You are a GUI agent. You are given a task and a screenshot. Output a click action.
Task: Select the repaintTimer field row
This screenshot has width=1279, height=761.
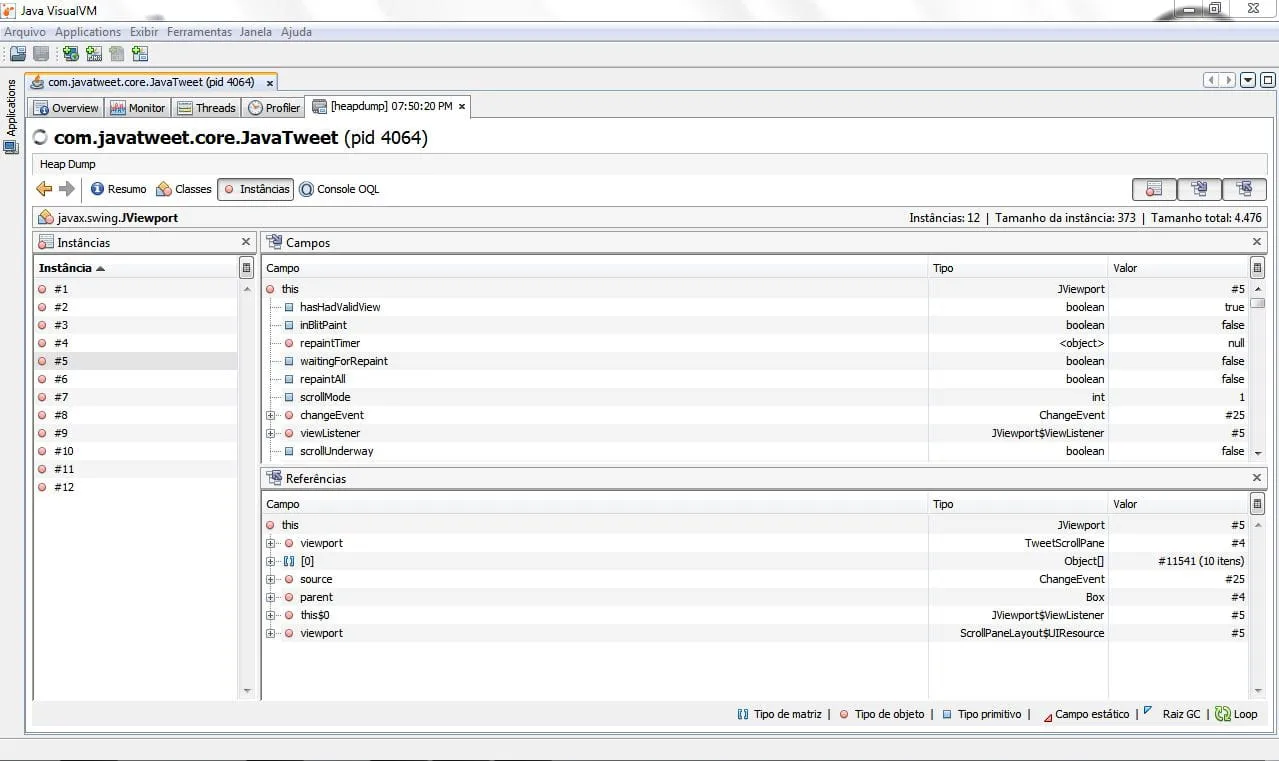click(755, 343)
